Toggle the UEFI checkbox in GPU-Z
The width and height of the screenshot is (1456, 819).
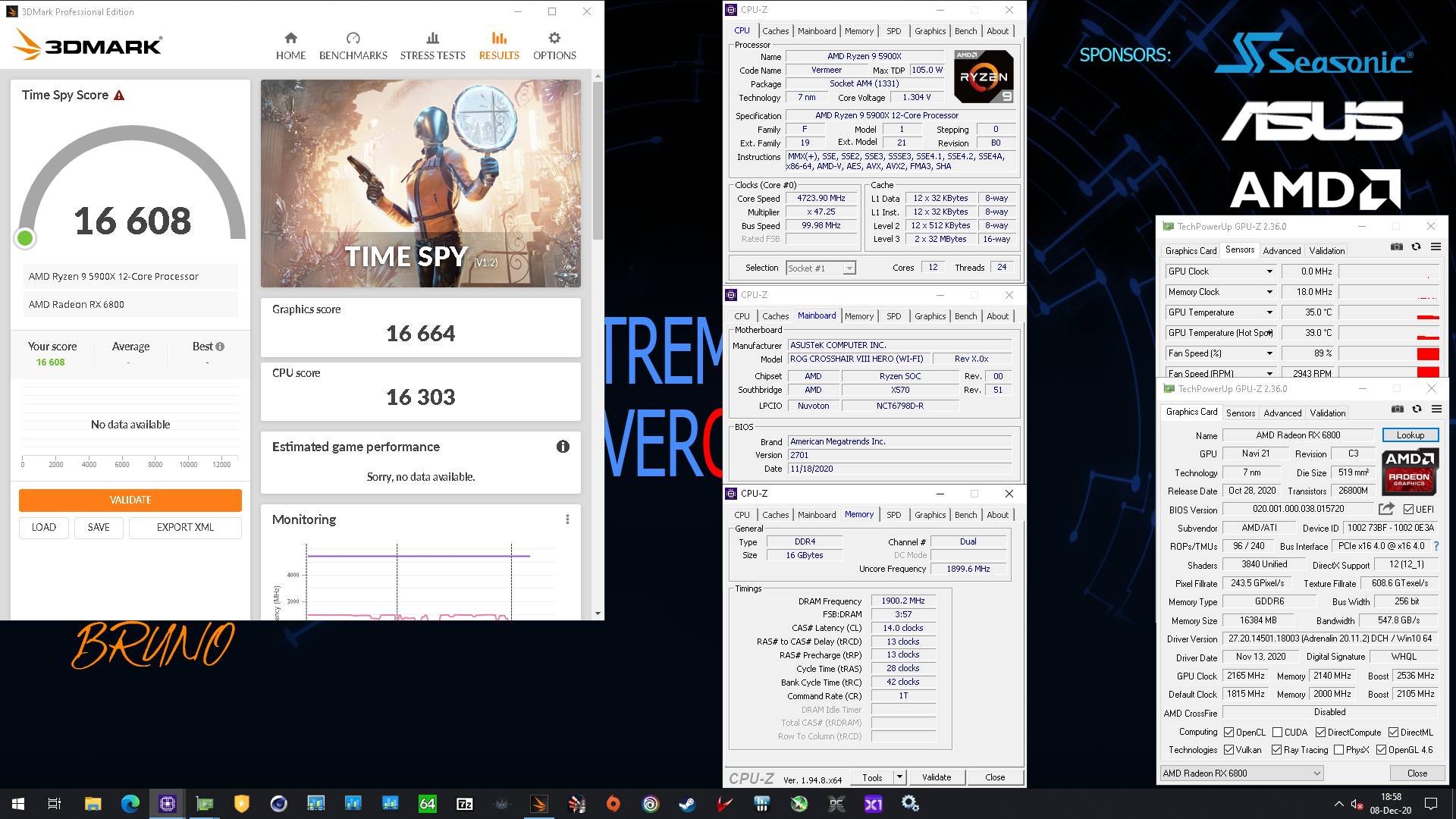click(x=1408, y=509)
